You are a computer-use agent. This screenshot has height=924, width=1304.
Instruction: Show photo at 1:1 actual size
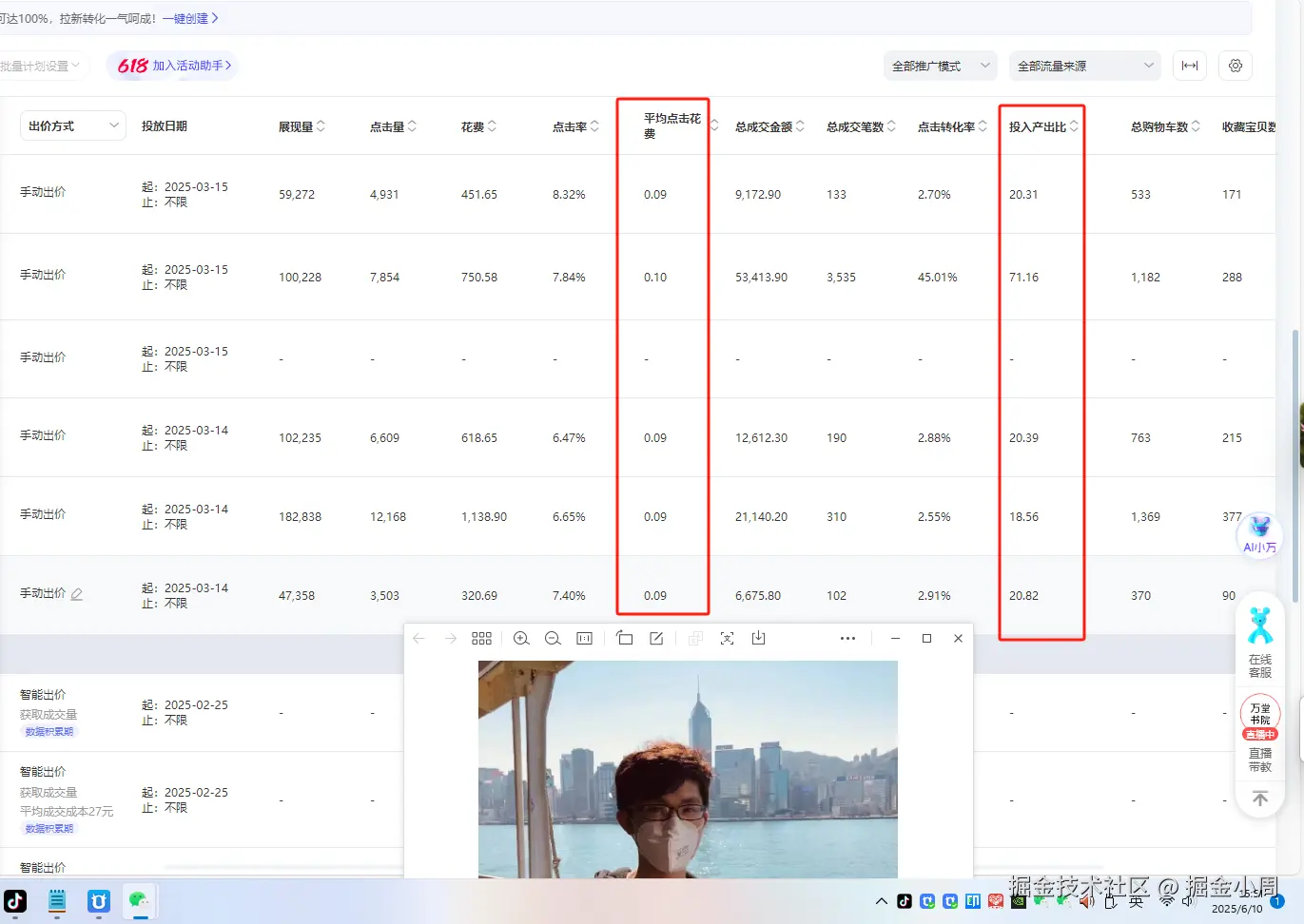click(584, 639)
